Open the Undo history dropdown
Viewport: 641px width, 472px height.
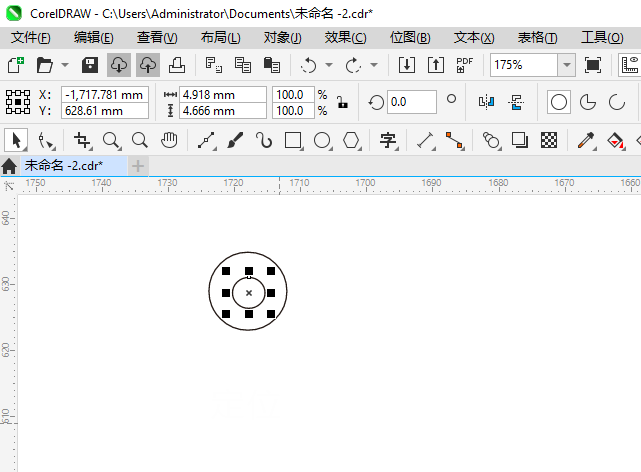coord(329,65)
